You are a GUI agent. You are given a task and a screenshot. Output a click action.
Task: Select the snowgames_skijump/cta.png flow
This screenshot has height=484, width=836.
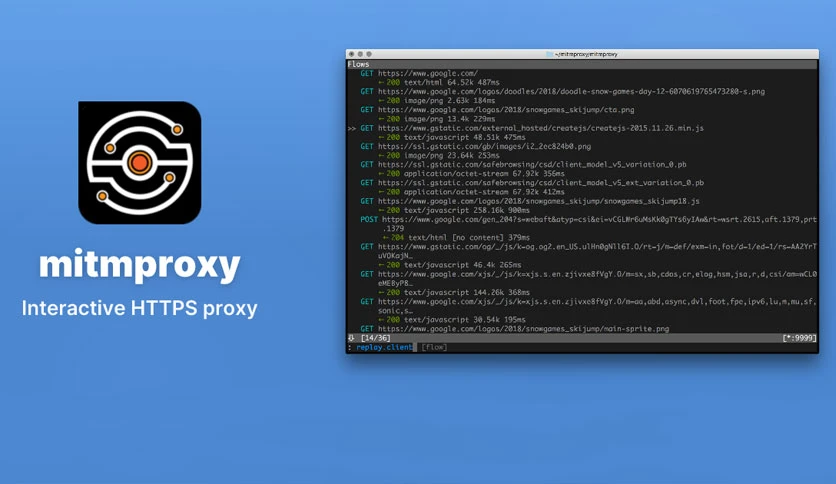pyautogui.click(x=497, y=110)
